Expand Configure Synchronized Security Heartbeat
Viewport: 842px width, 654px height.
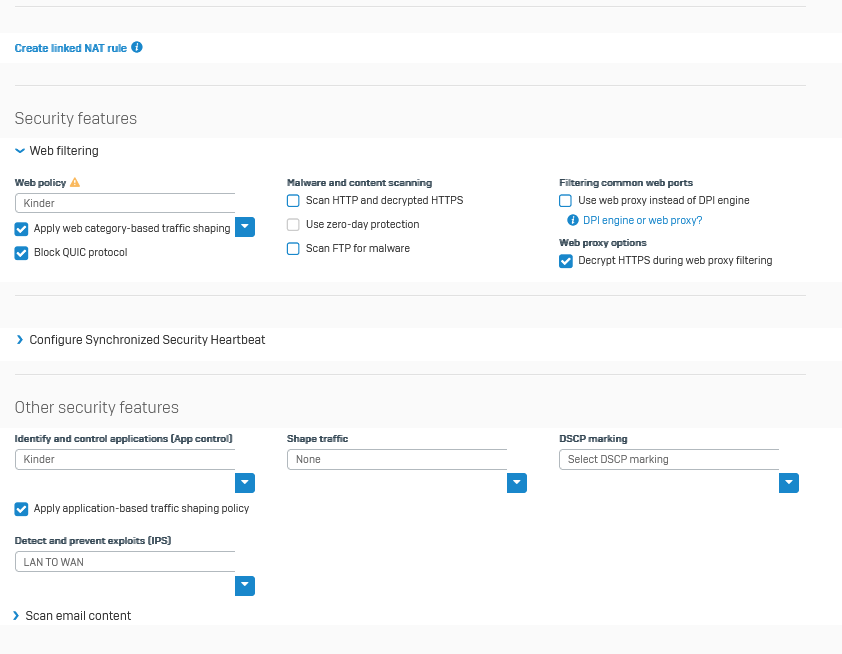[20, 340]
